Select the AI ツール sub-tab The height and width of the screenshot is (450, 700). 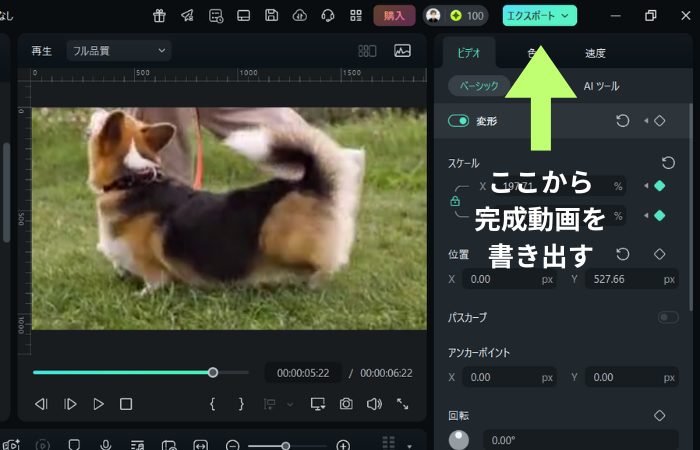tap(601, 86)
